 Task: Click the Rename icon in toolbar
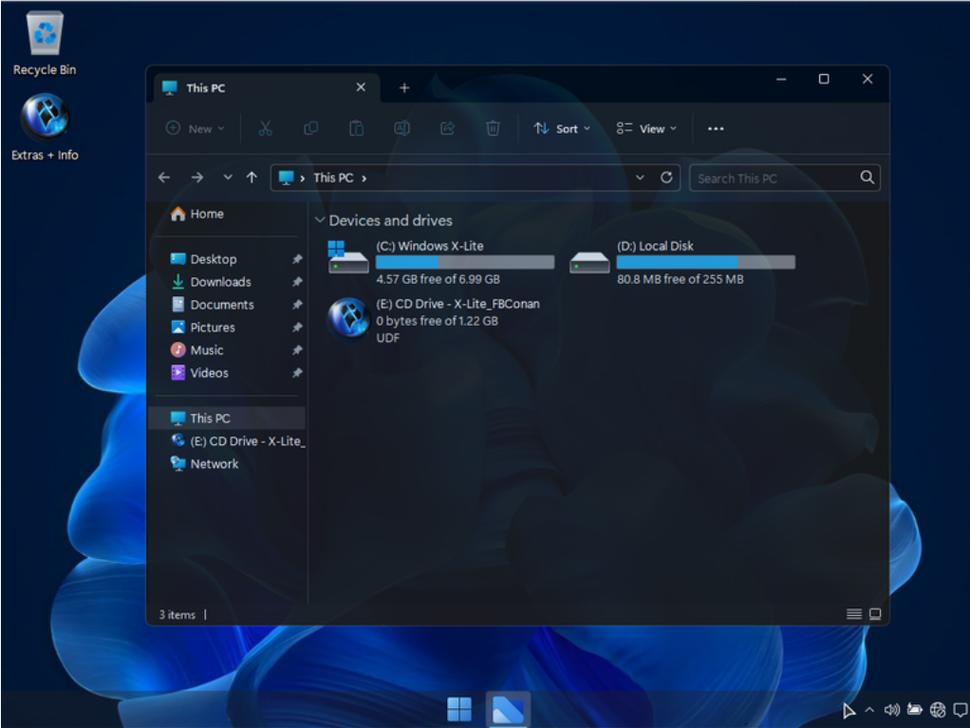402,129
